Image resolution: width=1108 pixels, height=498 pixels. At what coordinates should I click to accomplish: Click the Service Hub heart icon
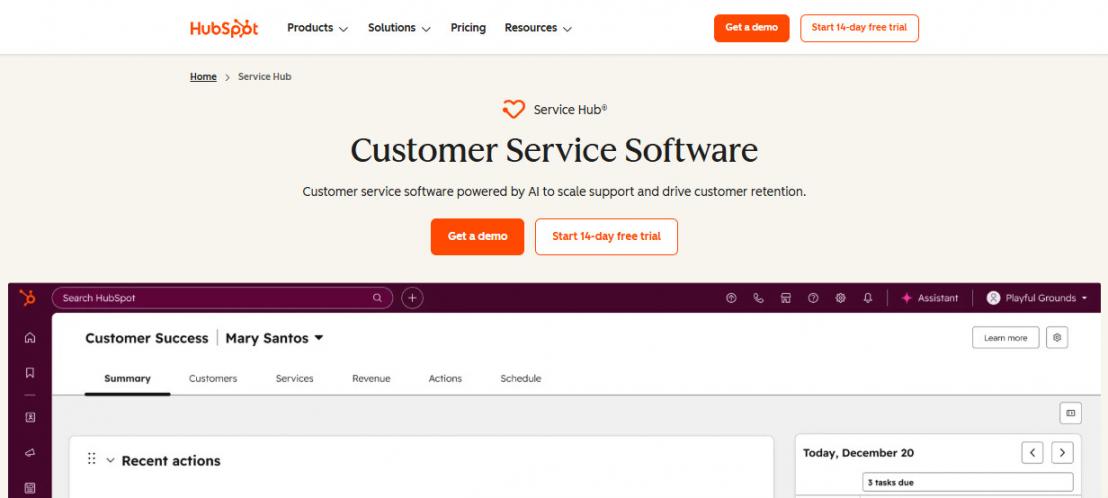tap(514, 109)
